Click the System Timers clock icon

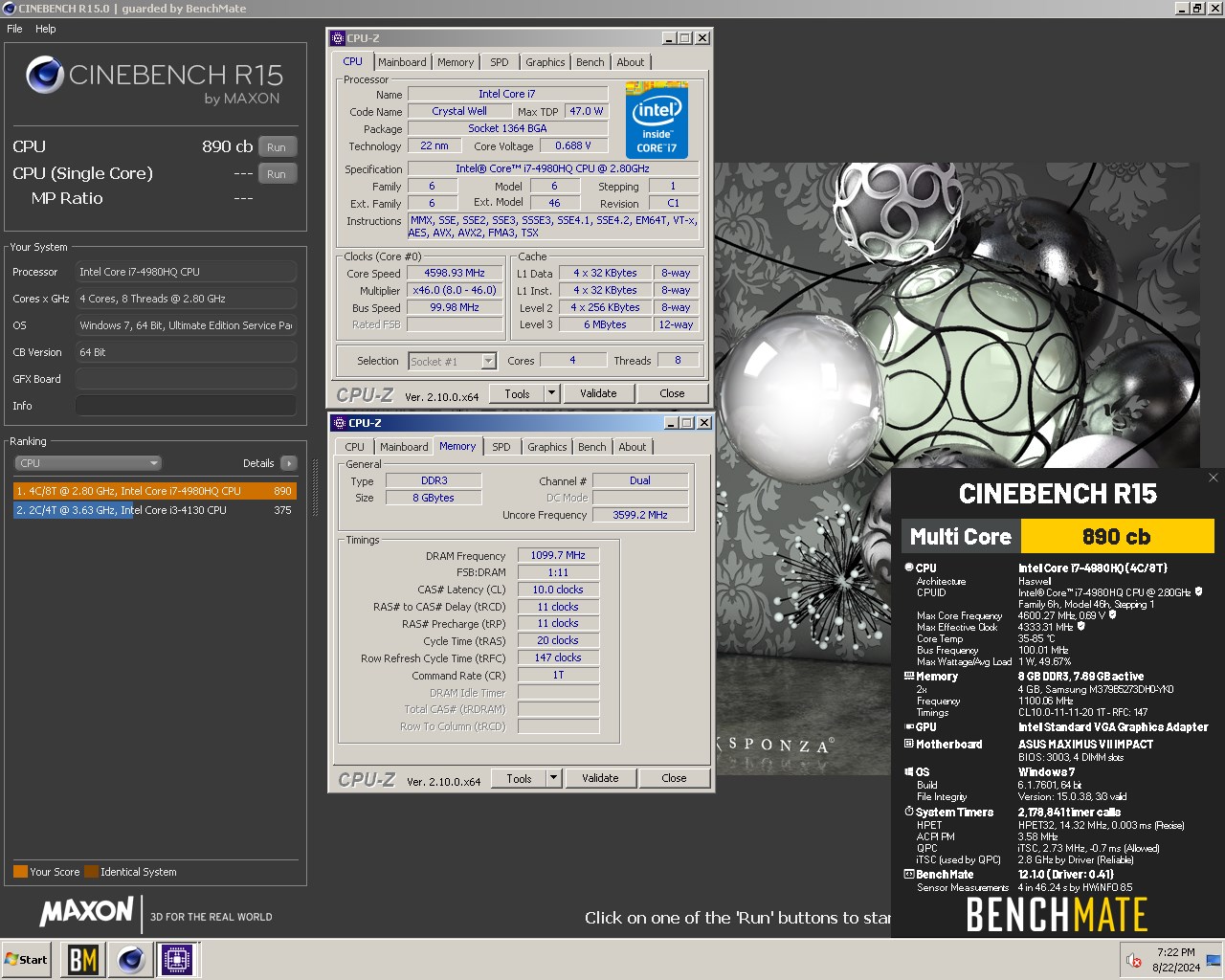pos(909,812)
